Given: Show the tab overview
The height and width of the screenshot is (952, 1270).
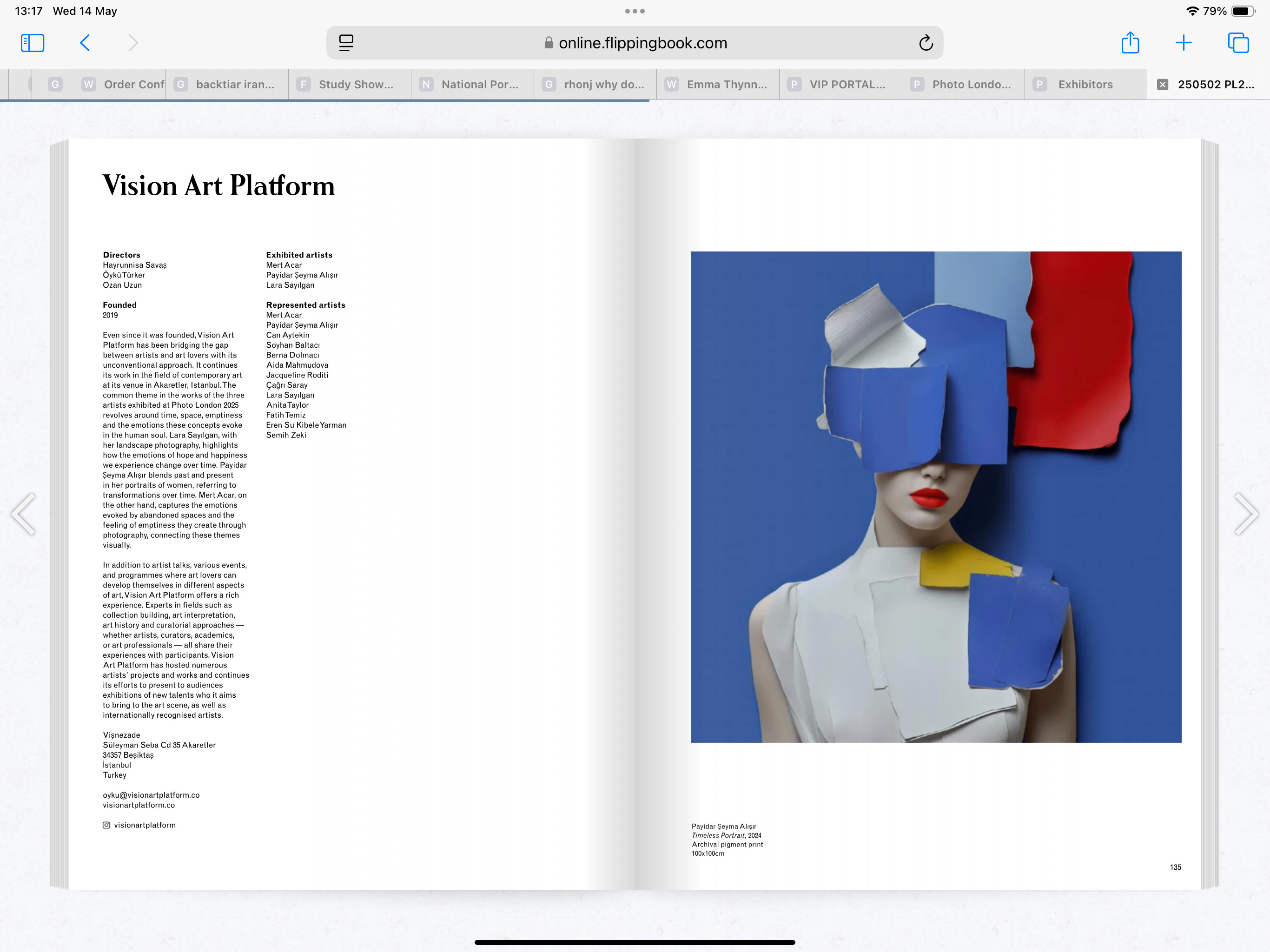Looking at the screenshot, I should click(x=1238, y=43).
